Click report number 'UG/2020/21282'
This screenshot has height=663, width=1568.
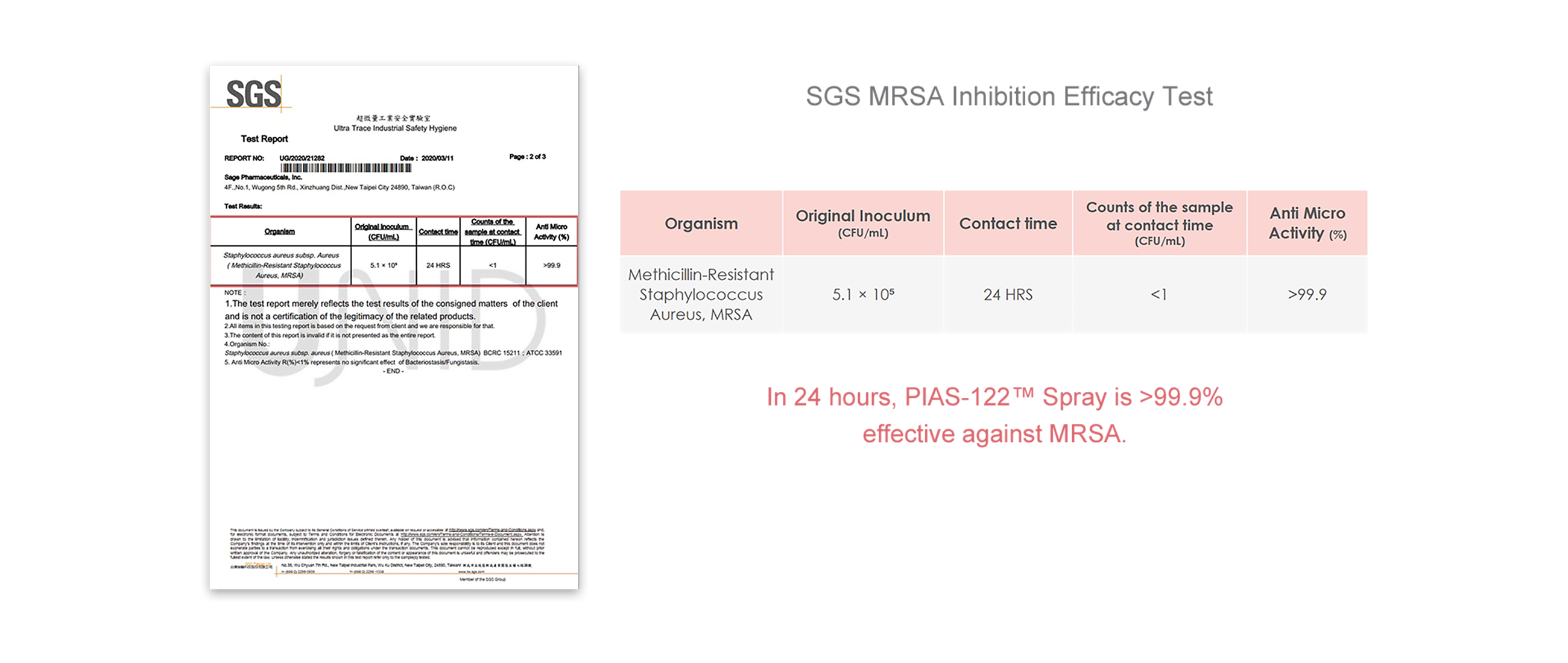coord(302,158)
